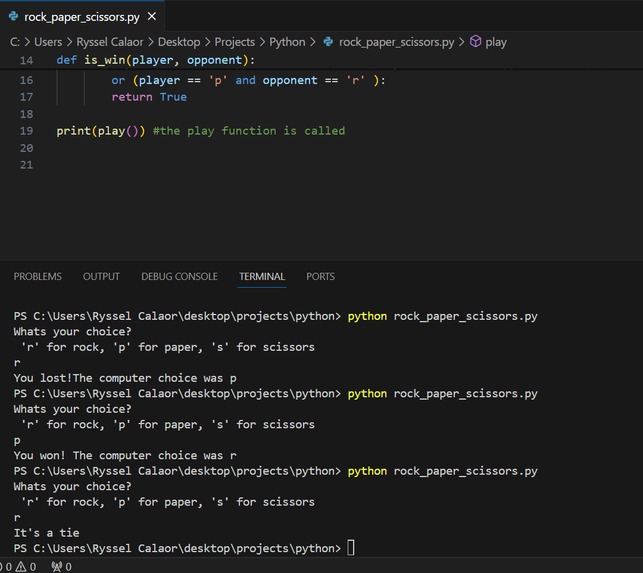Switch to the PROBLEMS panel tab
This screenshot has height=573, width=643.
[x=38, y=276]
